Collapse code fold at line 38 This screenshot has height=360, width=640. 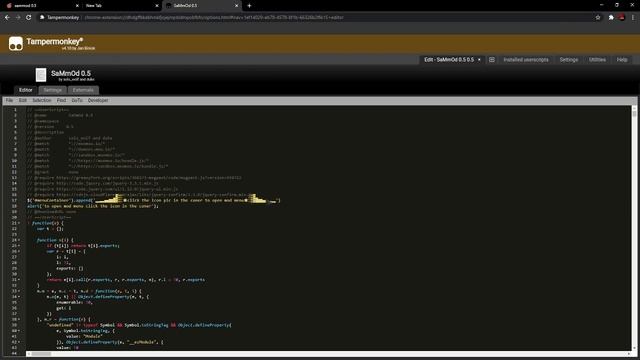pyautogui.click(x=19, y=320)
